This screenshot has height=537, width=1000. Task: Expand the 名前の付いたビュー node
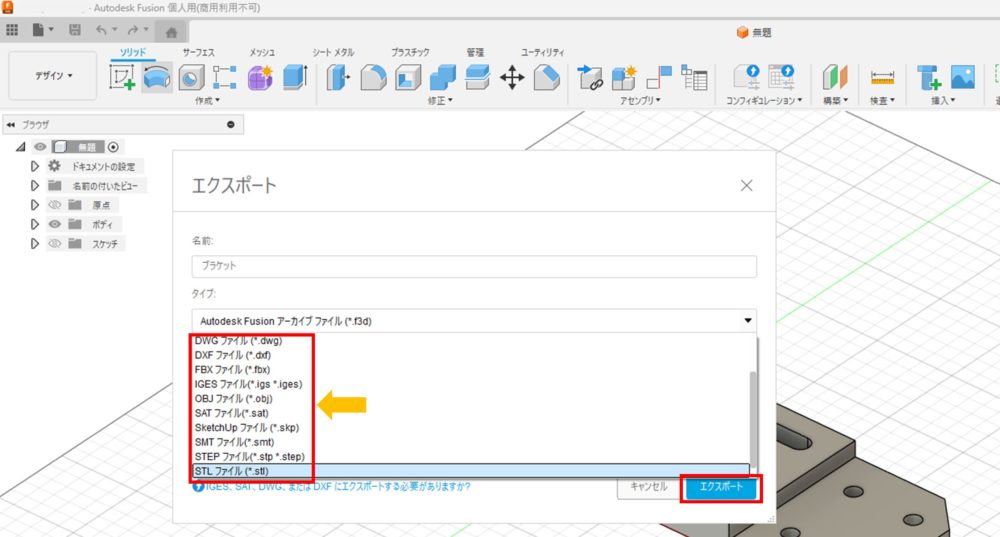pyautogui.click(x=34, y=186)
